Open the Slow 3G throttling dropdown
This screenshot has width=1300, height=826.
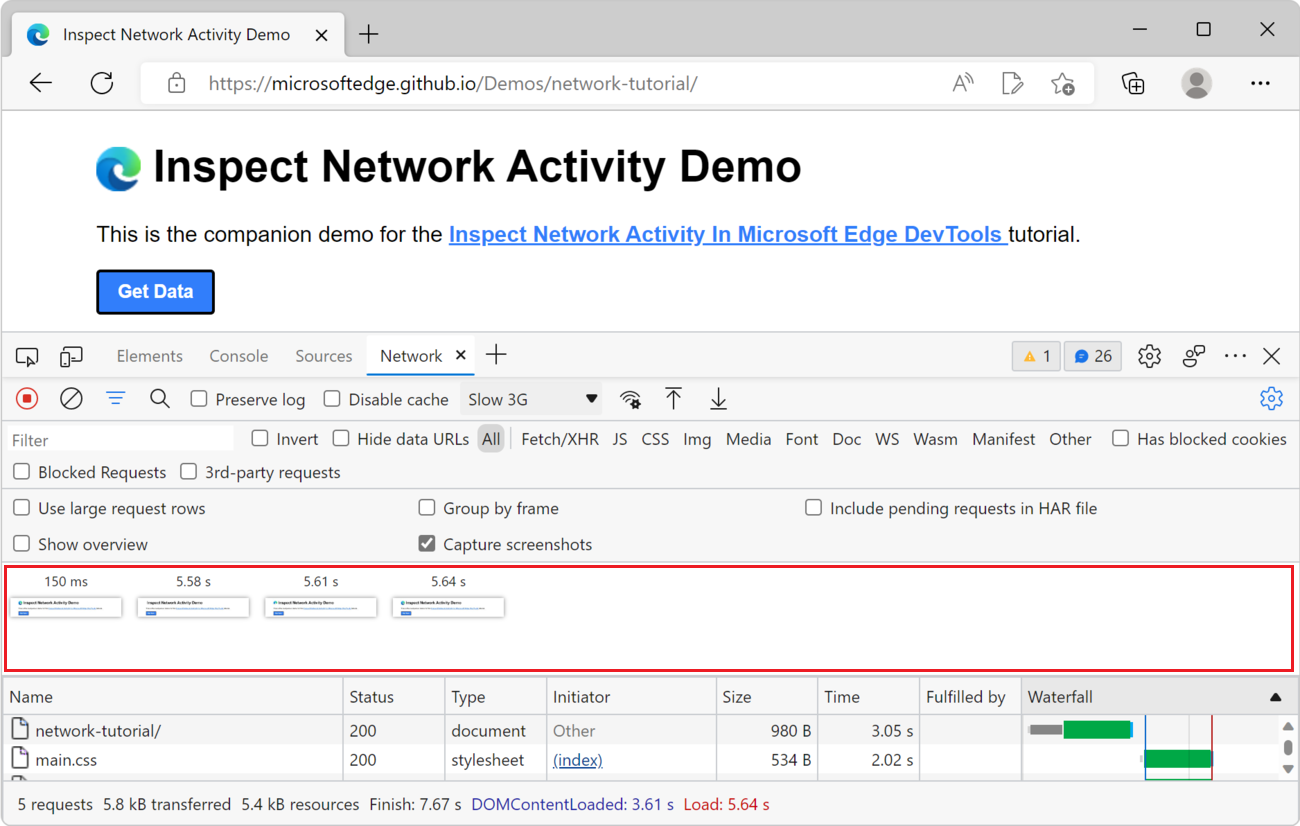(x=532, y=399)
